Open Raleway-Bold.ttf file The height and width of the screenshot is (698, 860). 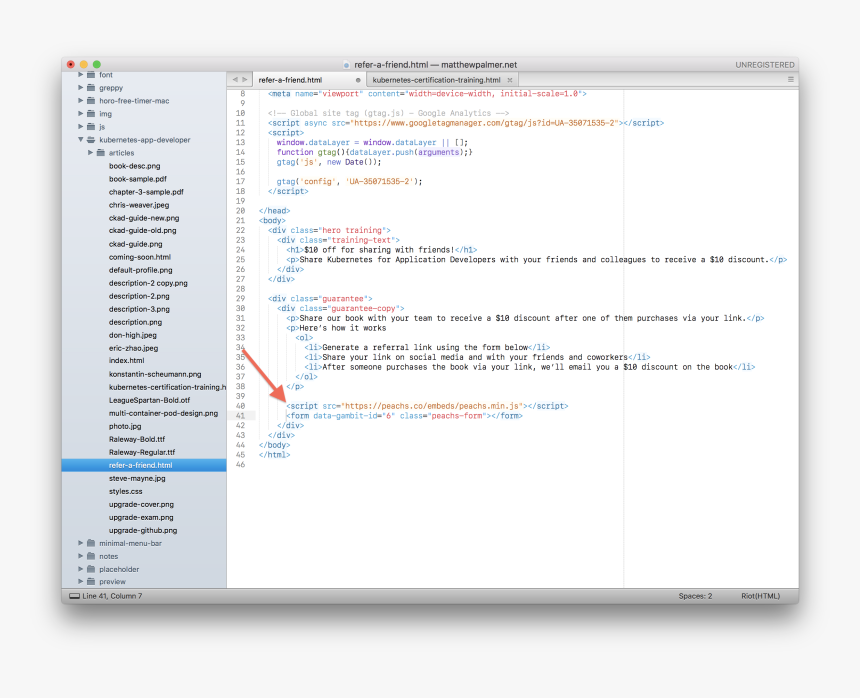(137, 439)
